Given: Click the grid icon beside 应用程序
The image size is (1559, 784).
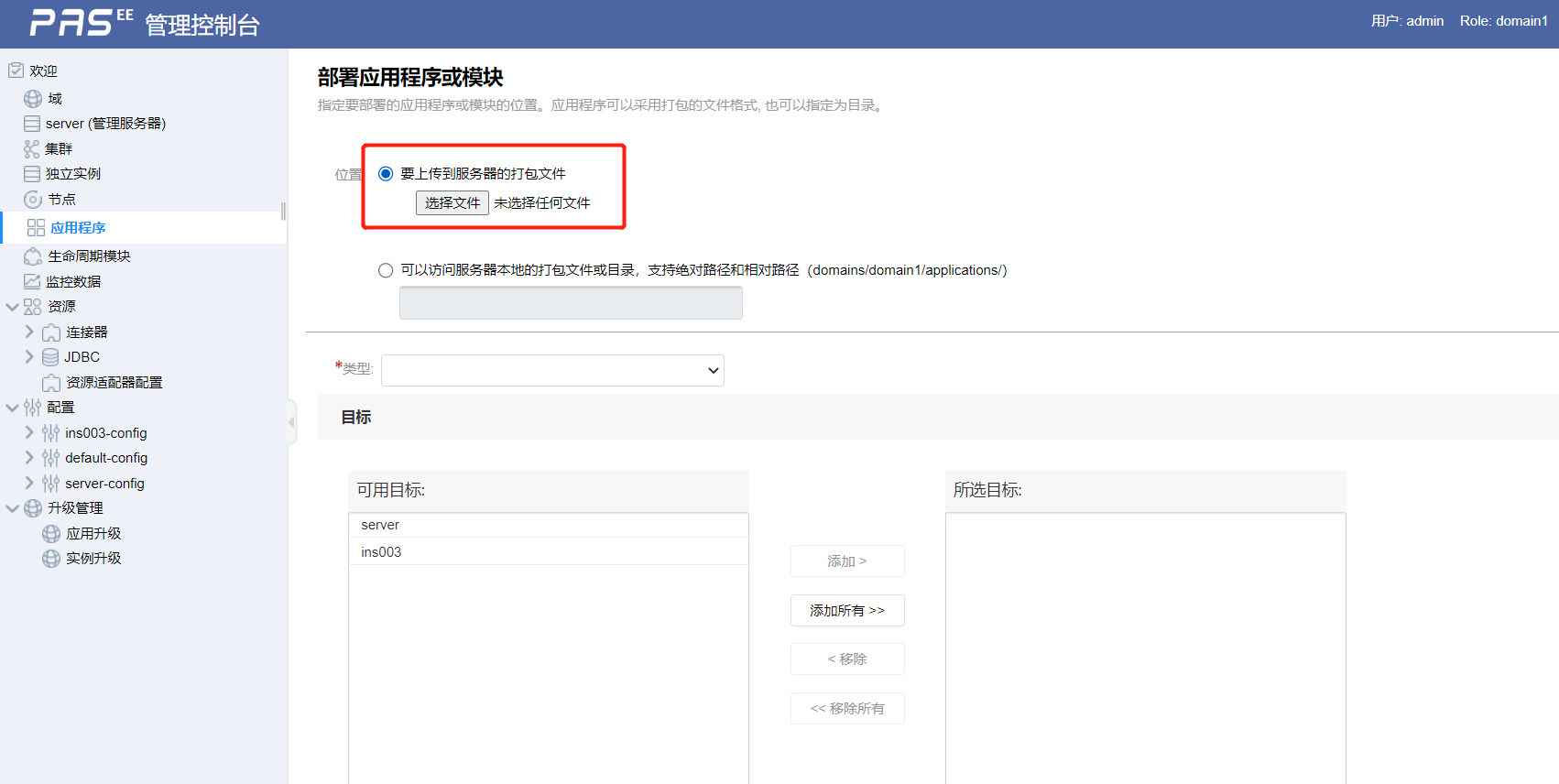Looking at the screenshot, I should (36, 228).
